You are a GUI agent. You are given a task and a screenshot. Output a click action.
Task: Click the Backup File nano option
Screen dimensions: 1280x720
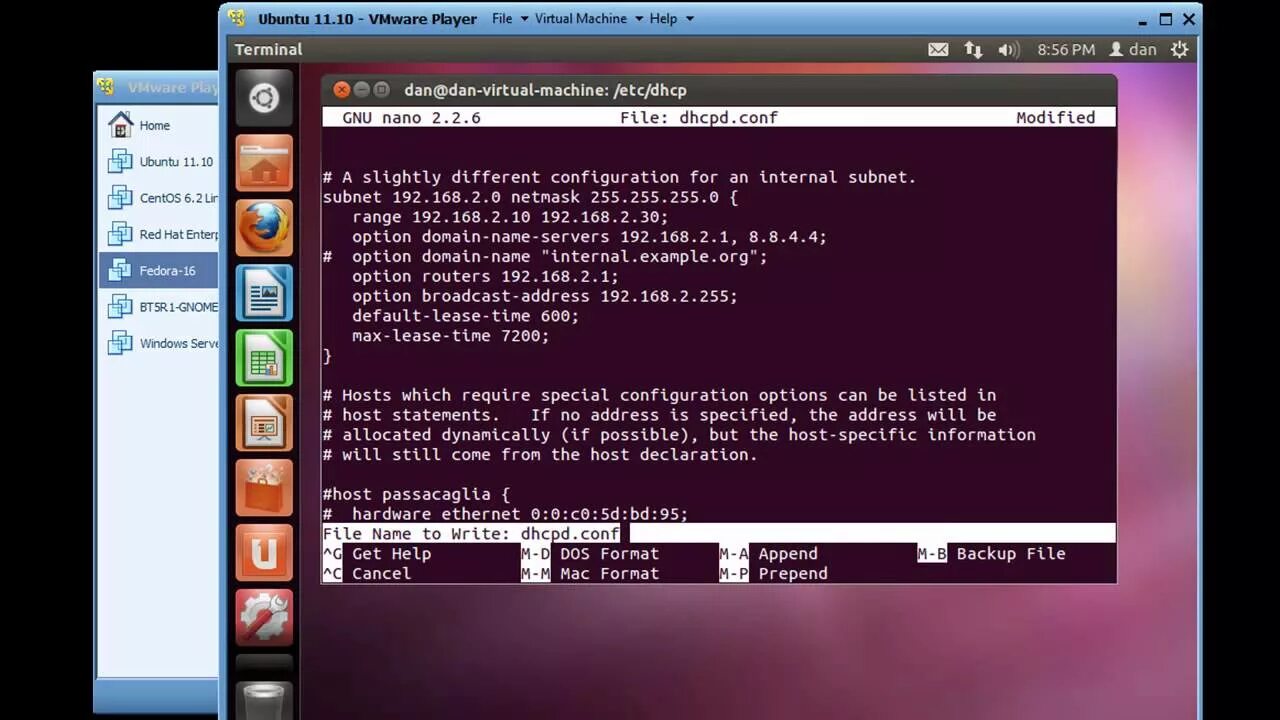(x=992, y=553)
